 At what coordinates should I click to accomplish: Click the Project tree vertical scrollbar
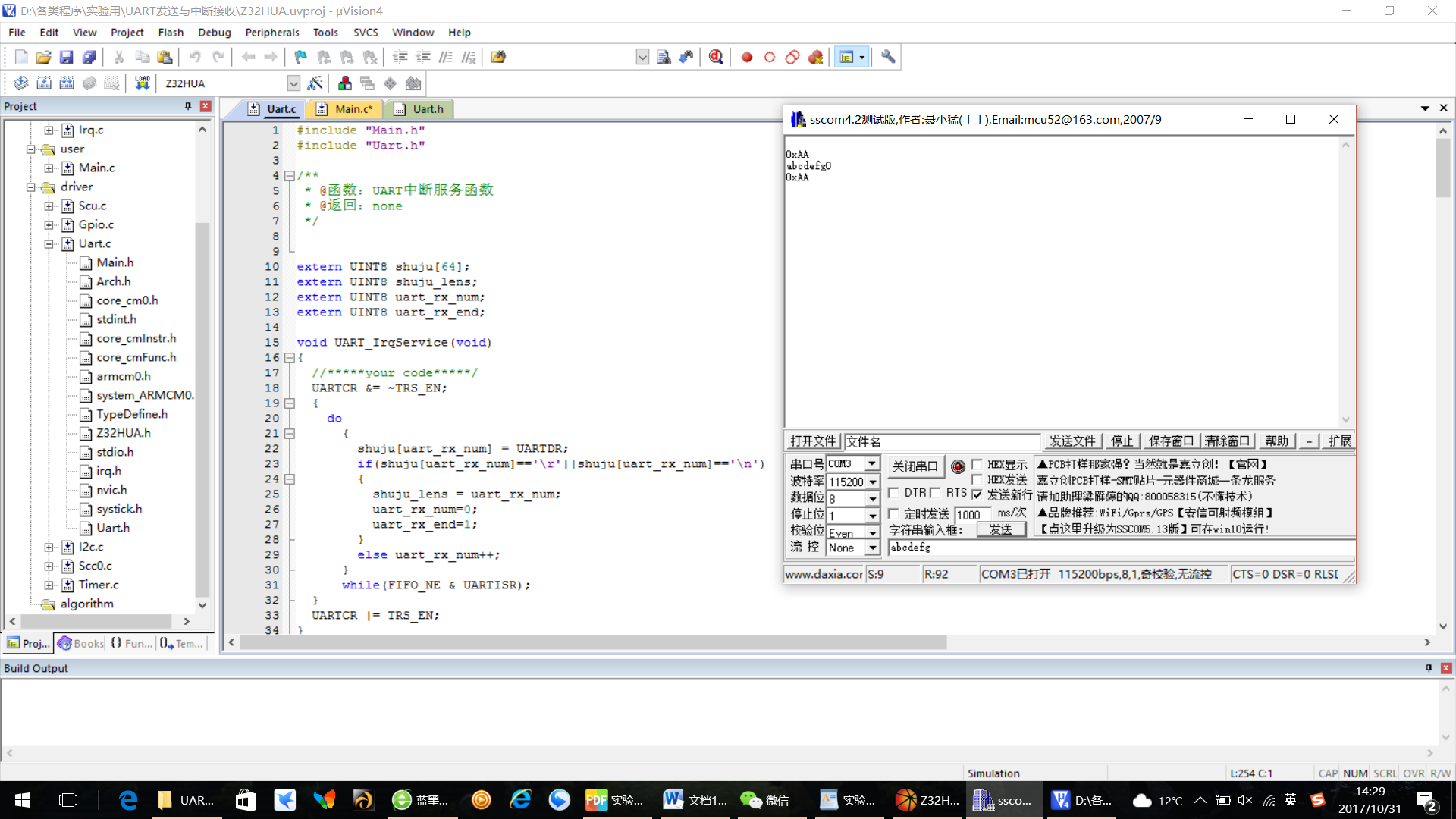pos(202,409)
